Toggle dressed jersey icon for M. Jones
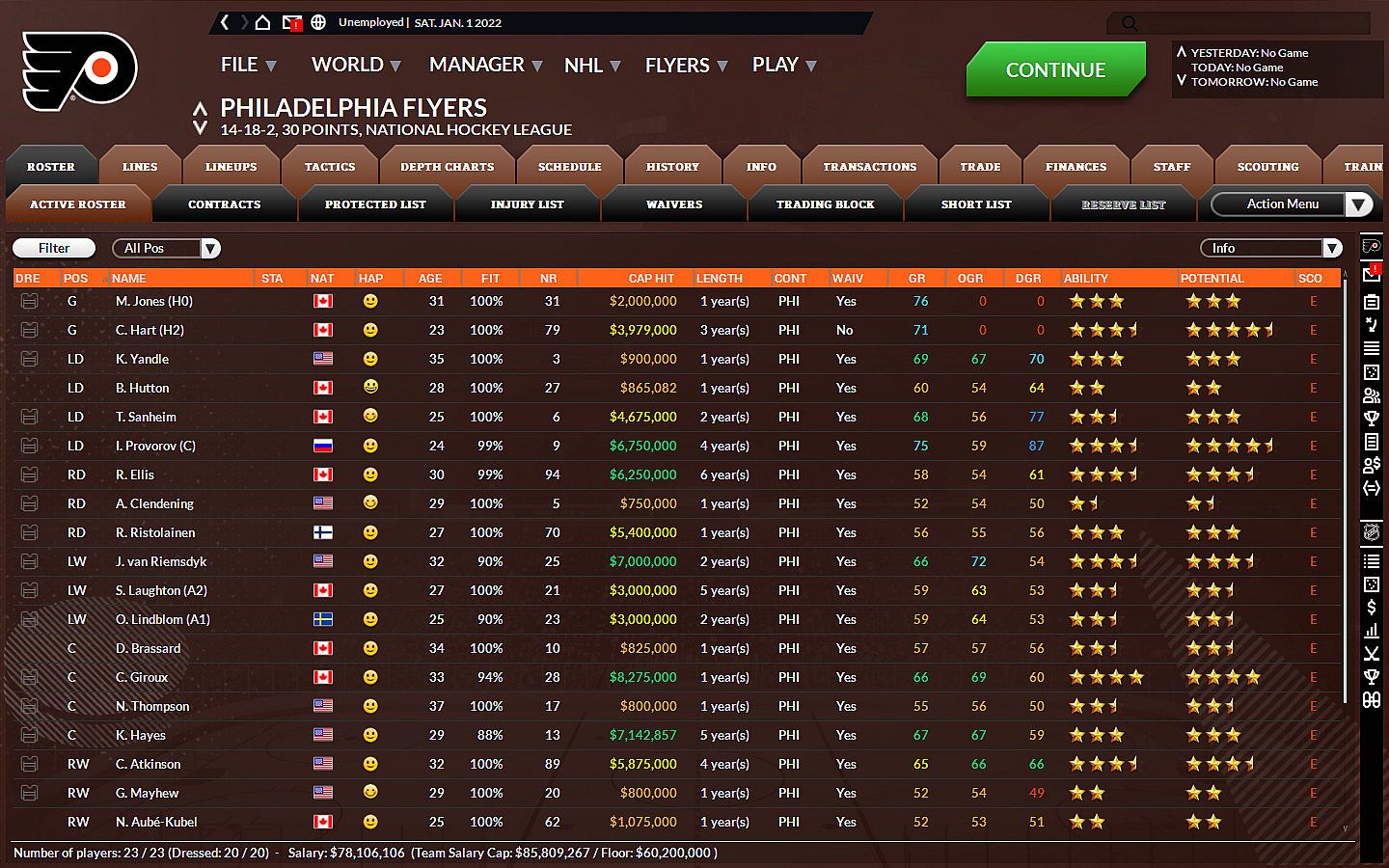 30,301
